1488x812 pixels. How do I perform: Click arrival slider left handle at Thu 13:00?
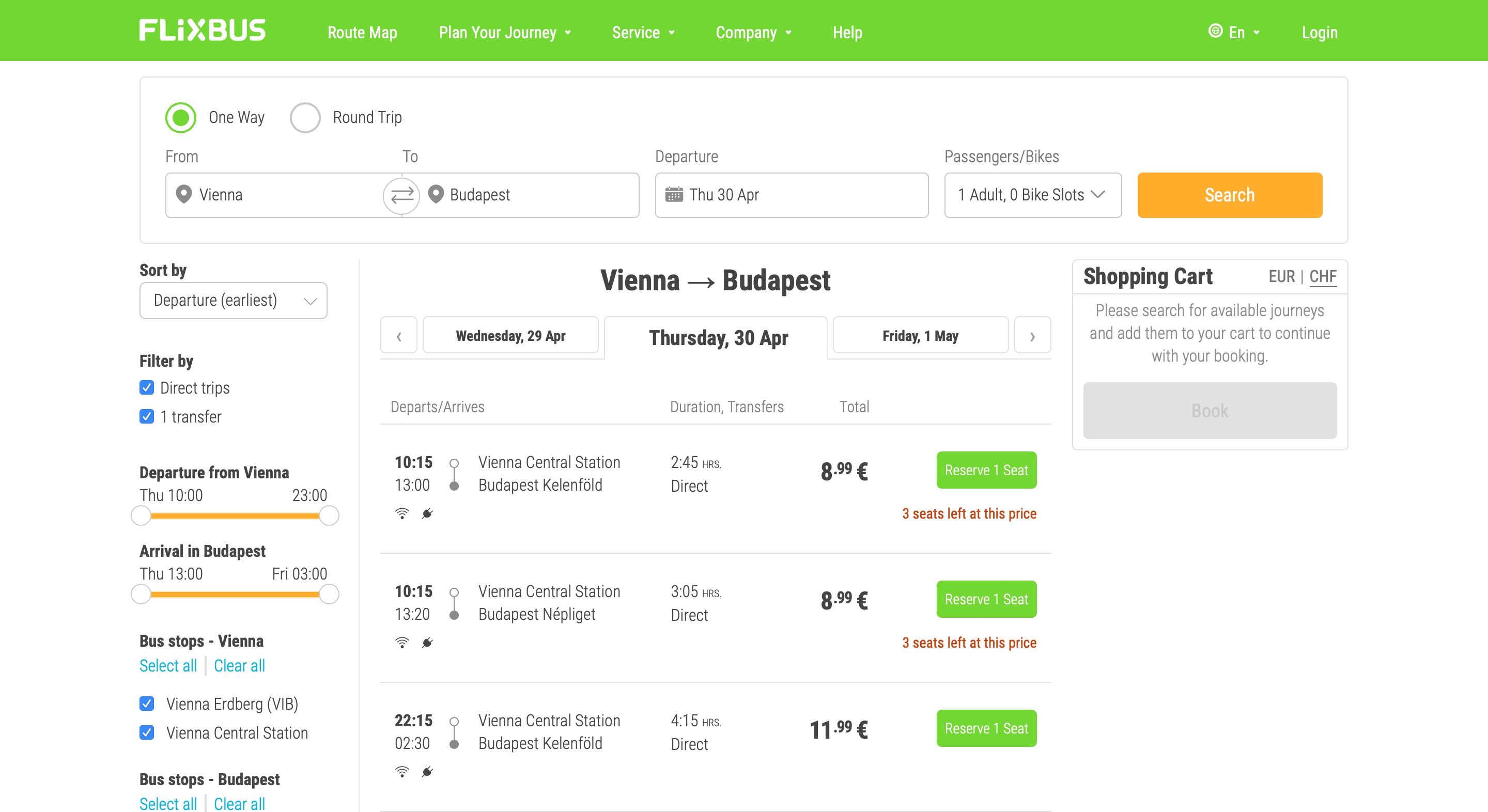click(x=141, y=594)
